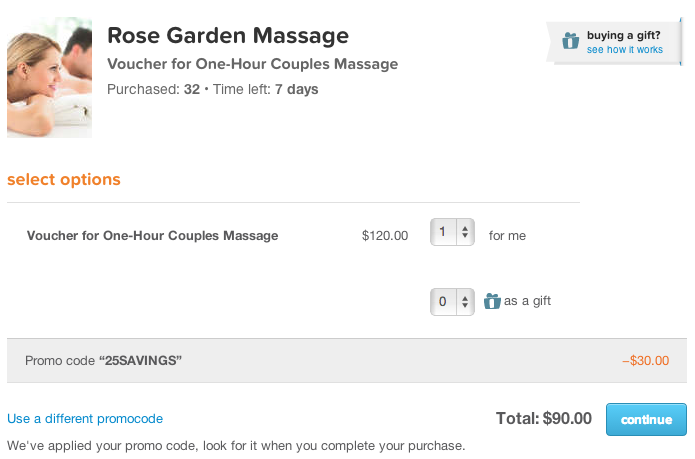
Task: Click the bold voucher option label in options list
Action: pos(152,236)
